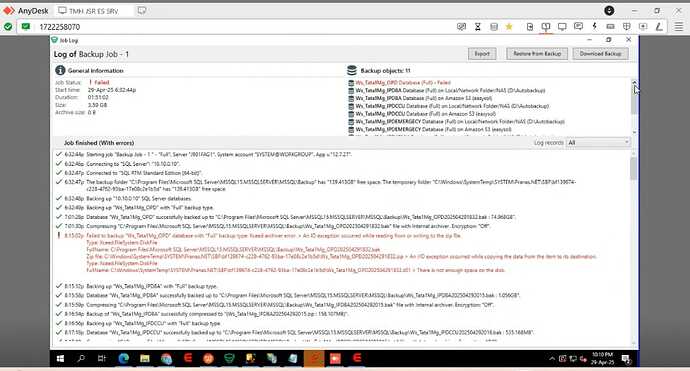Click the Export button
This screenshot has height=371, width=690.
pos(482,54)
